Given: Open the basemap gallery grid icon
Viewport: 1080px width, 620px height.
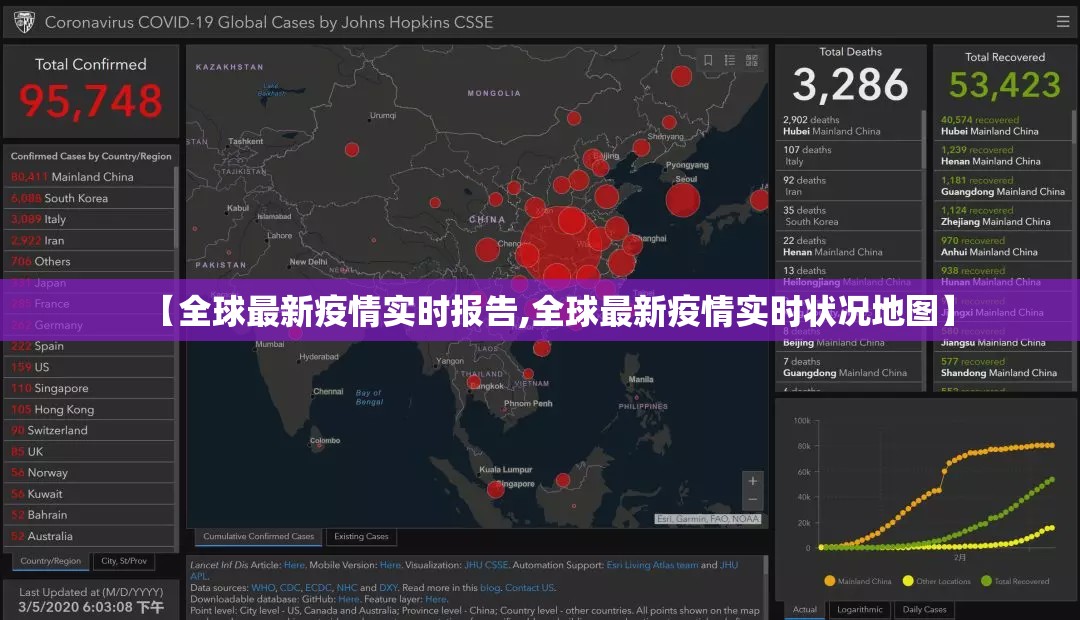Looking at the screenshot, I should pyautogui.click(x=752, y=61).
